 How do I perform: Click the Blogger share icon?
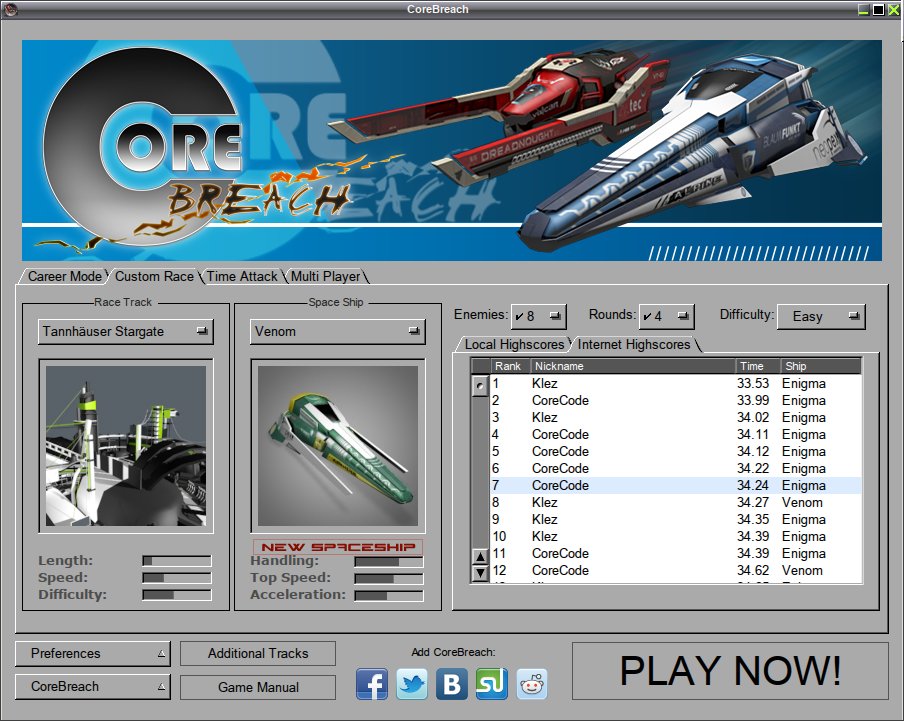tap(451, 684)
